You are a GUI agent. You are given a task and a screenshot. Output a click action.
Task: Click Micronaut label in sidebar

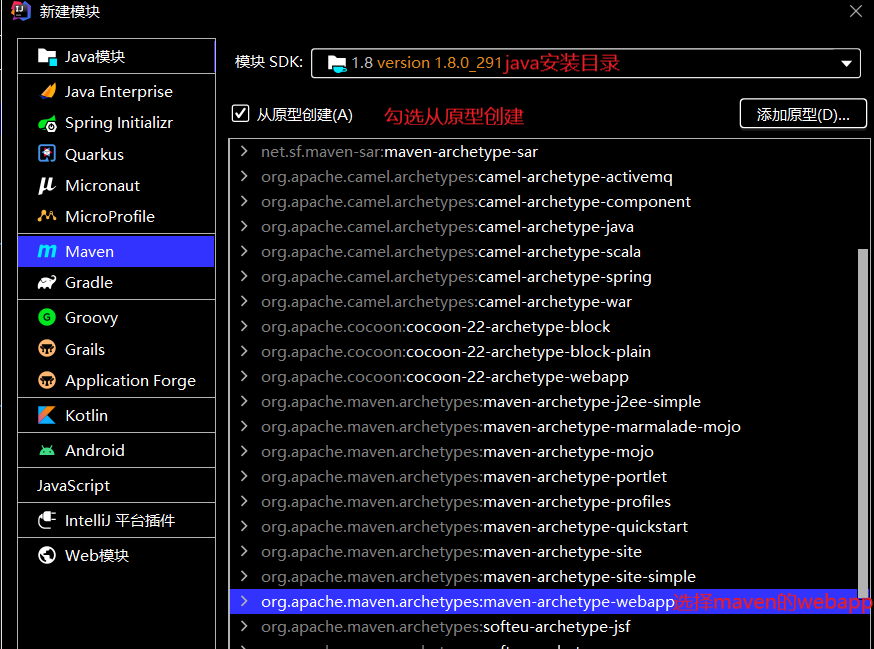point(103,186)
